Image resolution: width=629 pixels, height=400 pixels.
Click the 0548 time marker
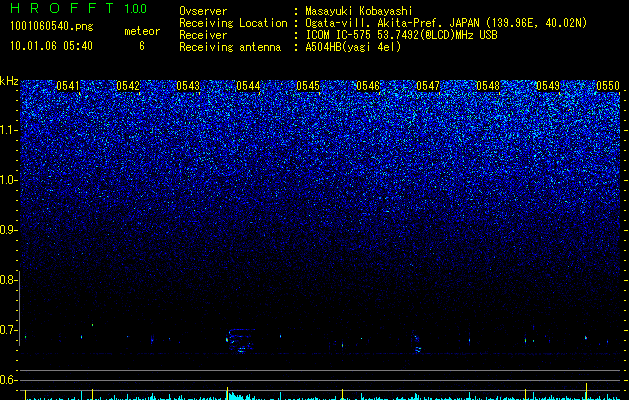click(x=488, y=86)
